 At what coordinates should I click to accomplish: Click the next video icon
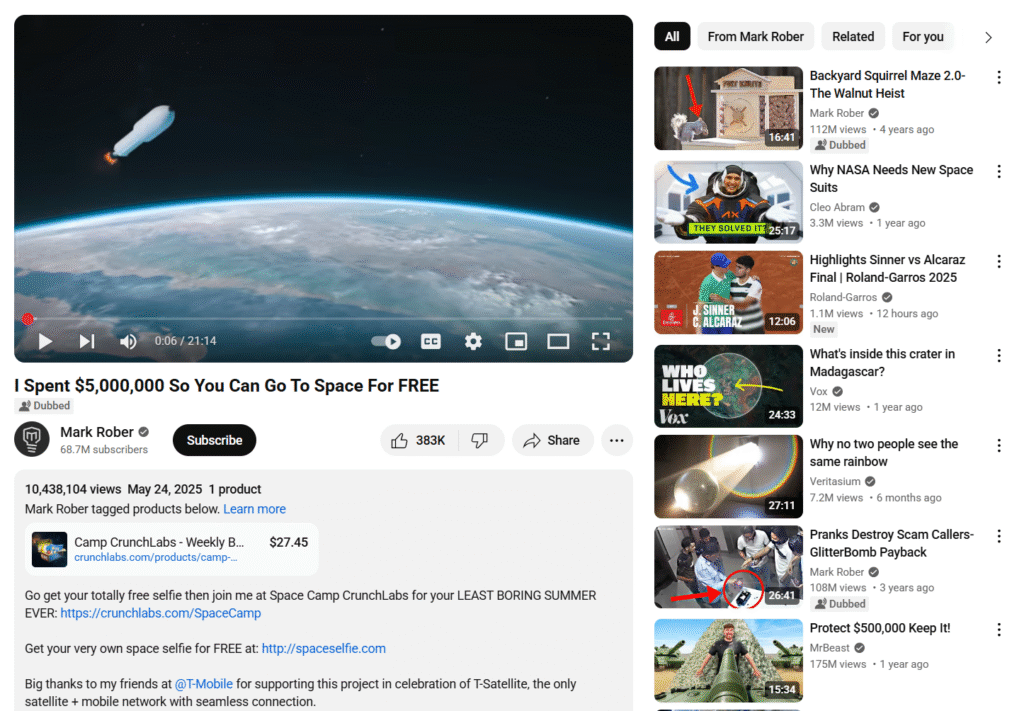pos(86,341)
